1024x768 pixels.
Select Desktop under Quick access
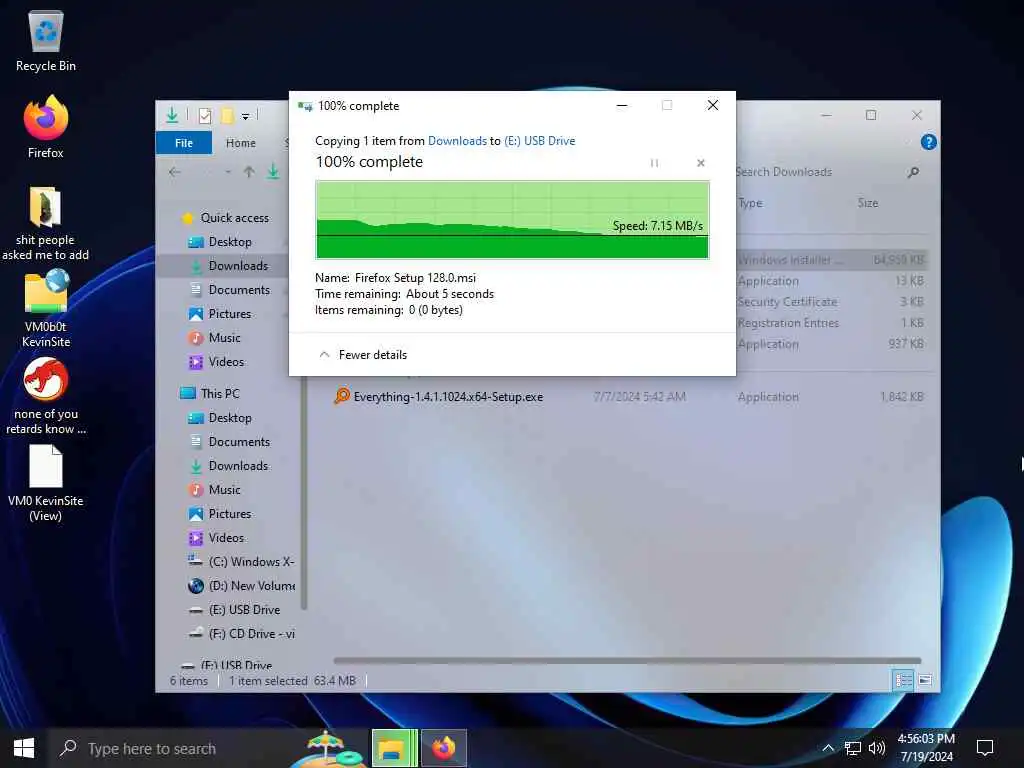(x=220, y=242)
